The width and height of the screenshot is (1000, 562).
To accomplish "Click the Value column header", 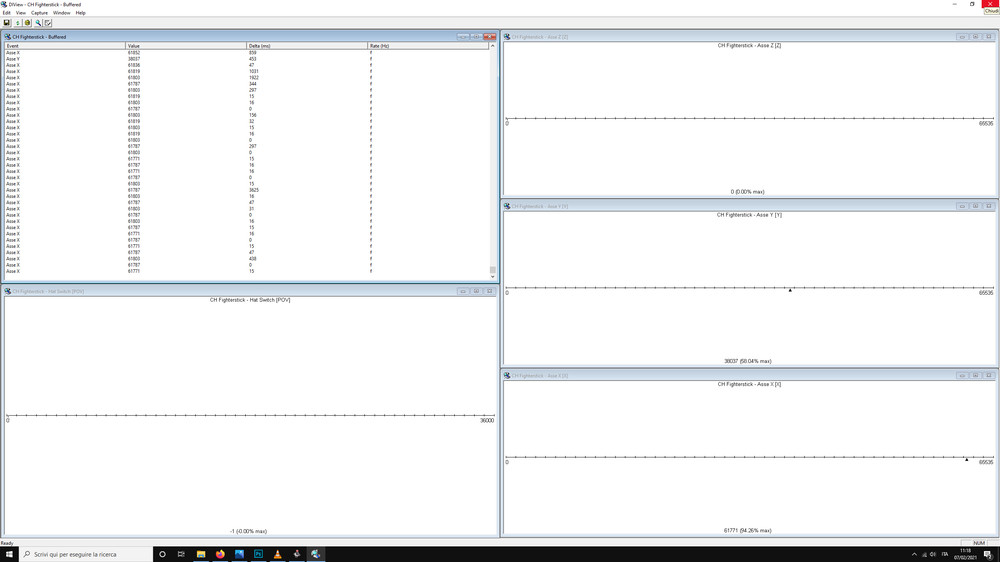I will click(x=186, y=46).
